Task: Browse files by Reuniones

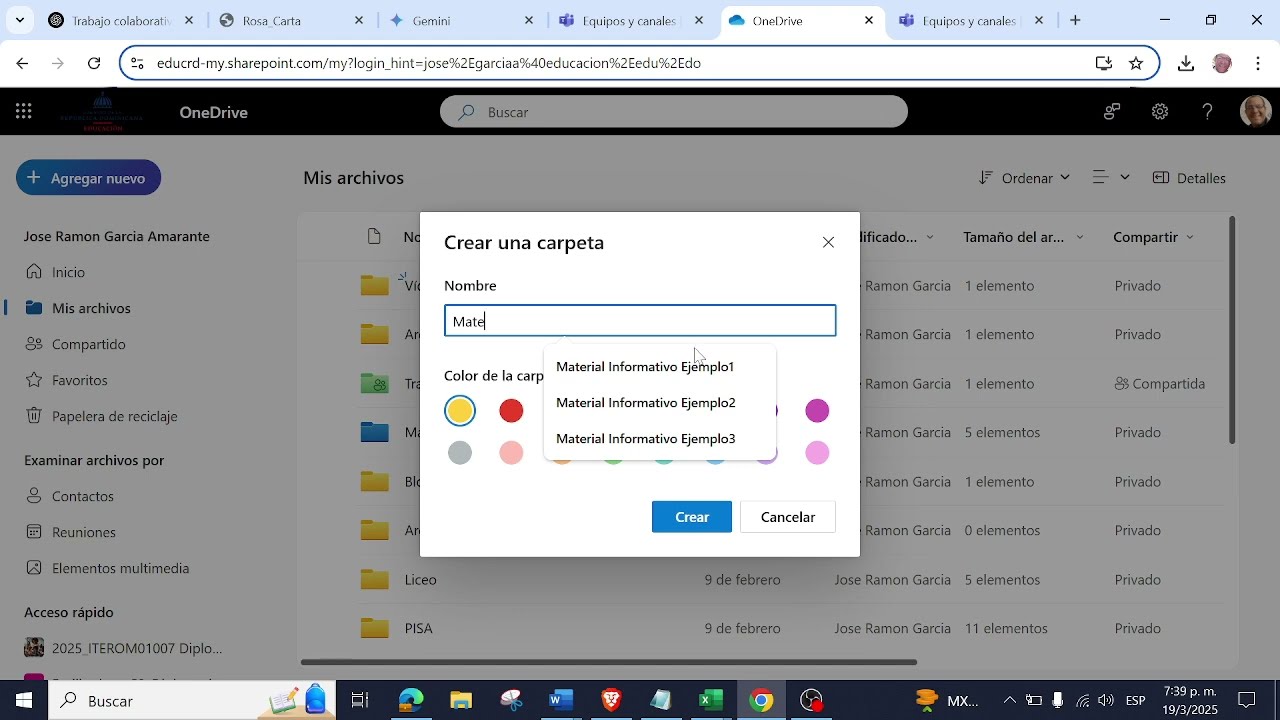Action: click(83, 532)
